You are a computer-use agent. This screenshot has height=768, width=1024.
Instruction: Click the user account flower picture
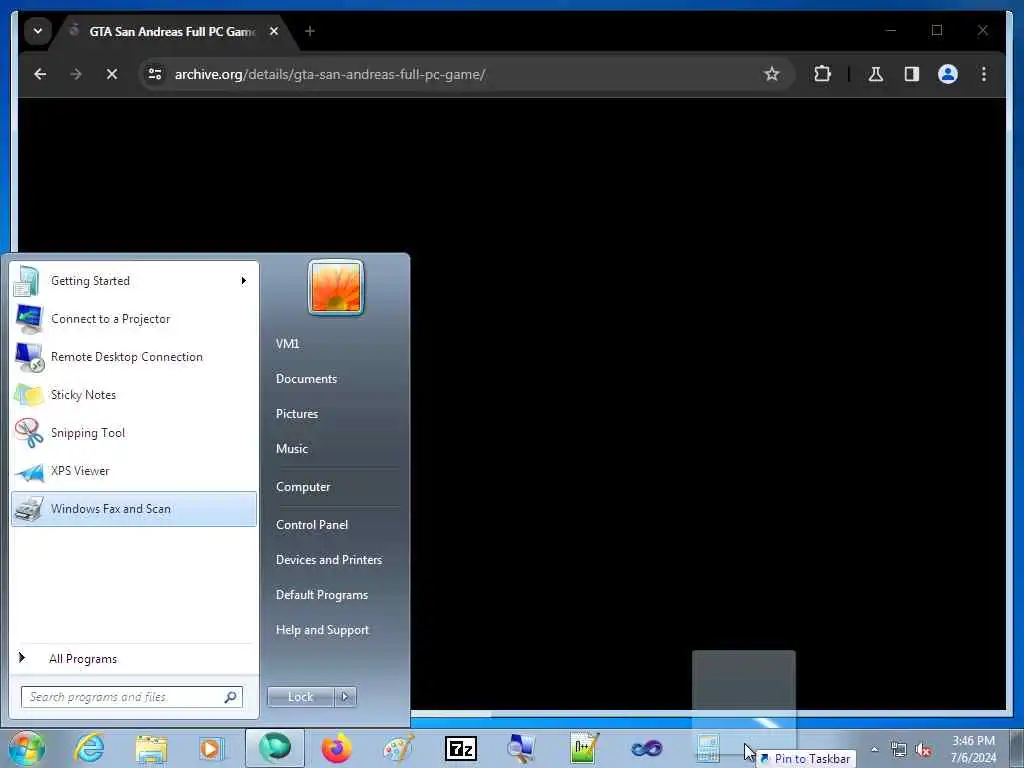click(336, 288)
